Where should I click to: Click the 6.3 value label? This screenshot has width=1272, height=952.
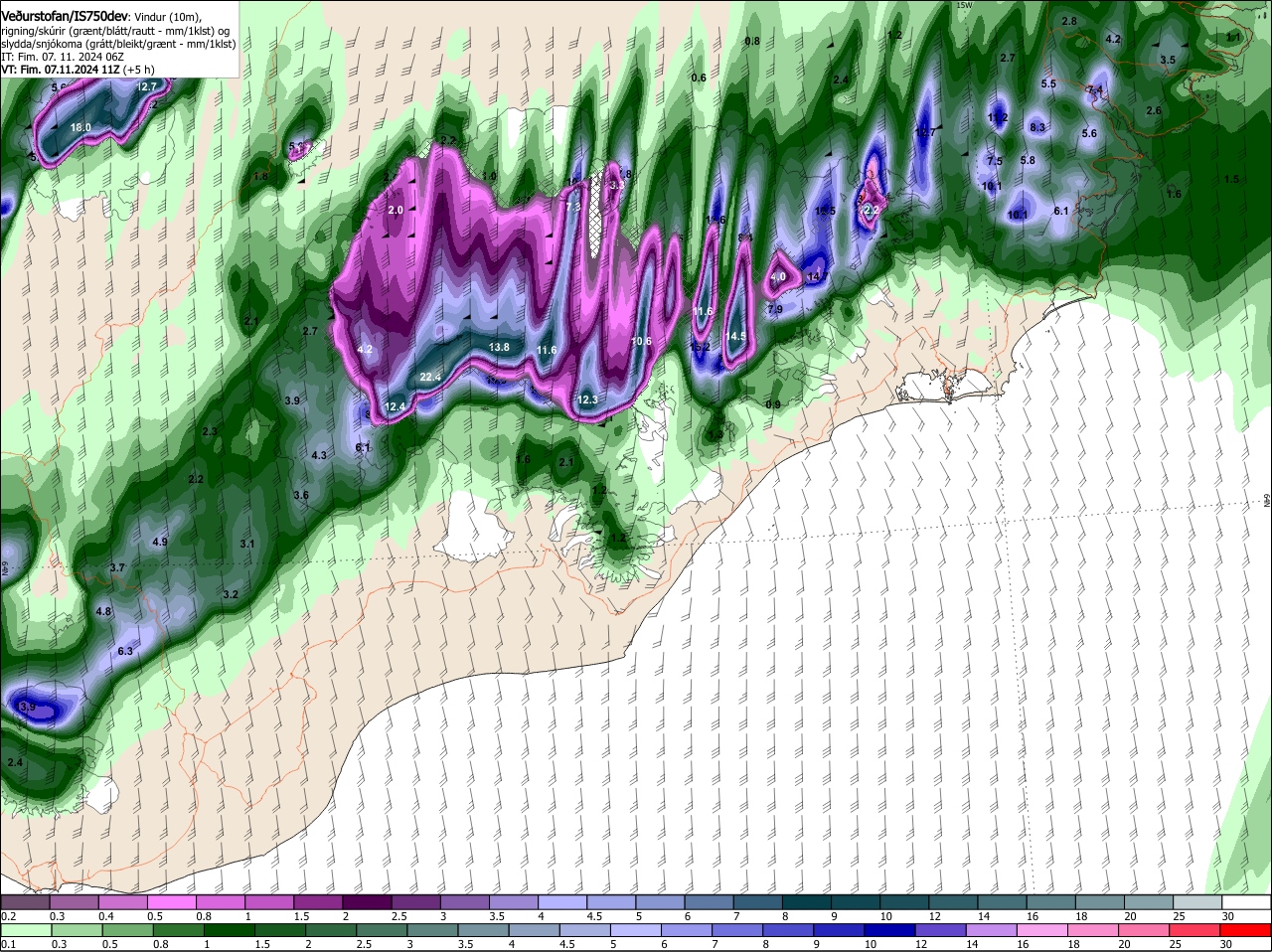[125, 651]
